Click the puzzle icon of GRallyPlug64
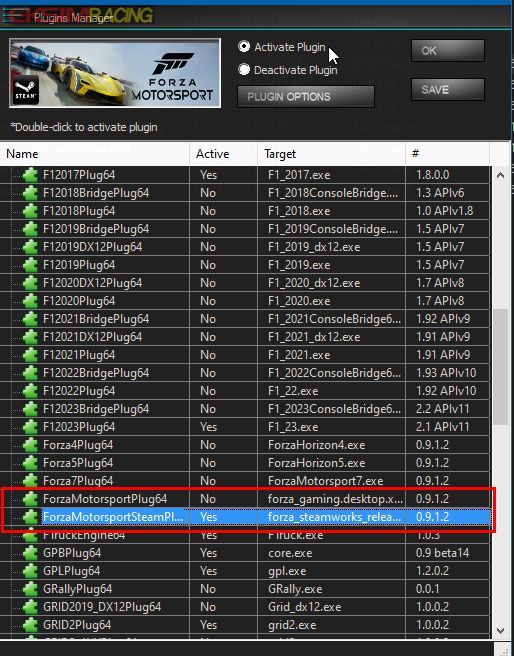514x656 pixels. point(30,589)
